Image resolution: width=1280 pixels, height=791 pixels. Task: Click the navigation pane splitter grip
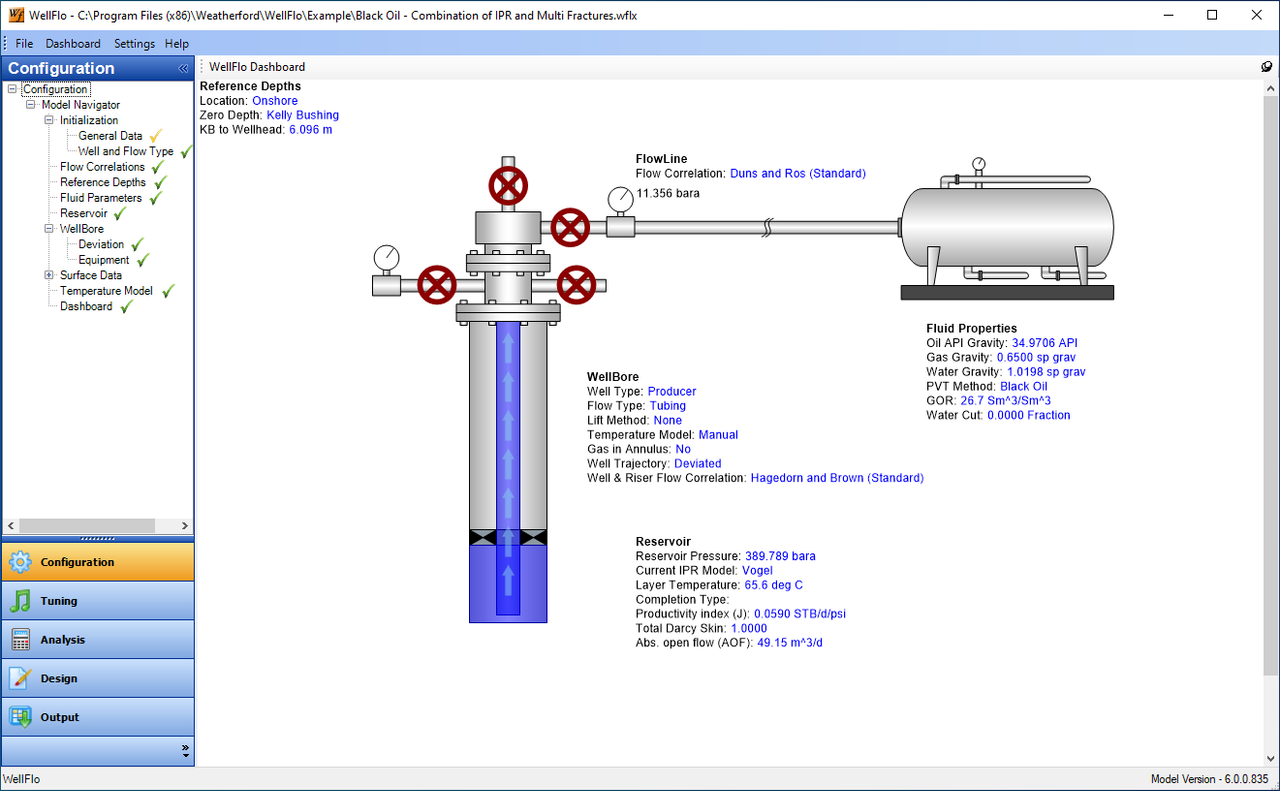pos(98,538)
